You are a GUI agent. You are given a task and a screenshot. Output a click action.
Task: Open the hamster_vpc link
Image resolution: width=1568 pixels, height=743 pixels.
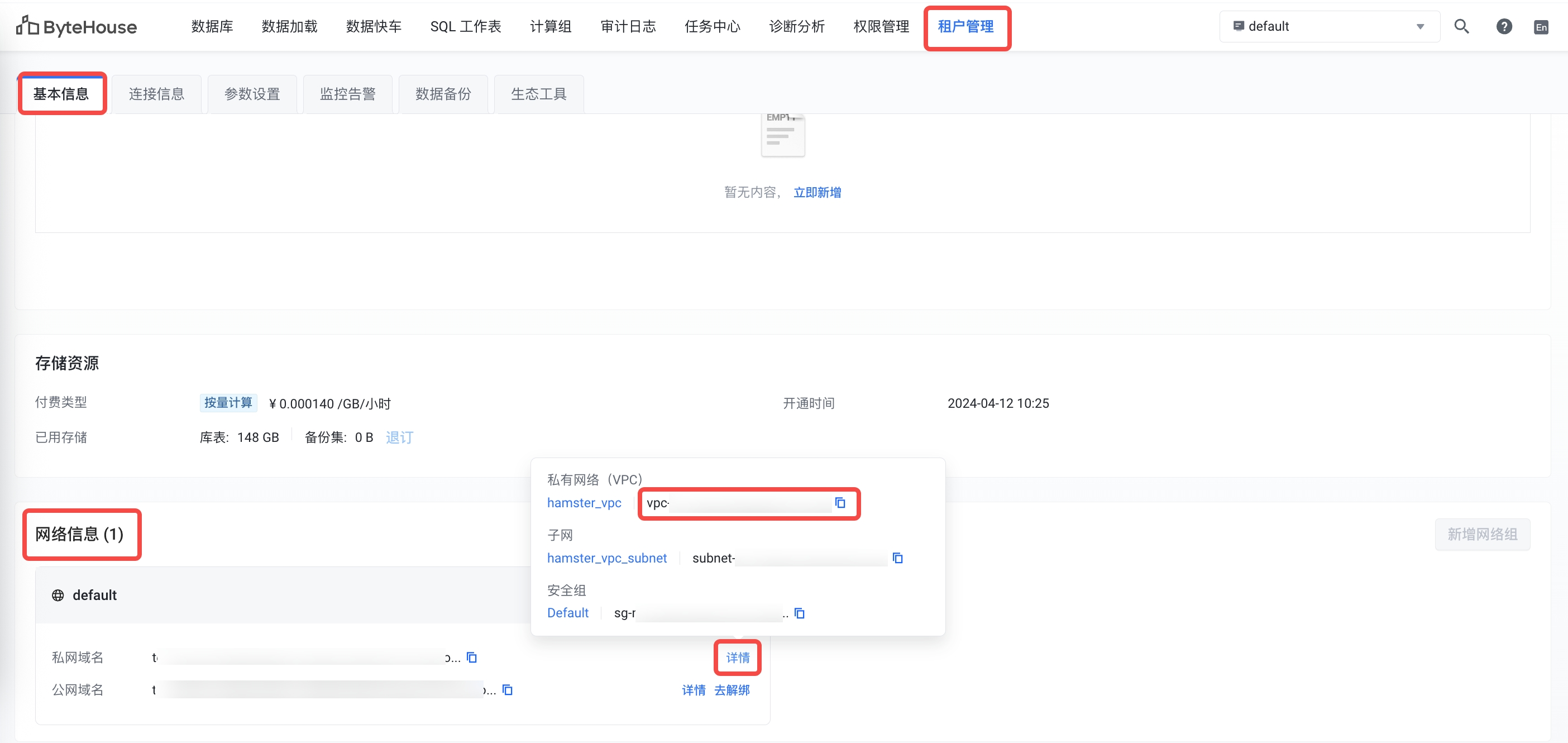click(584, 502)
